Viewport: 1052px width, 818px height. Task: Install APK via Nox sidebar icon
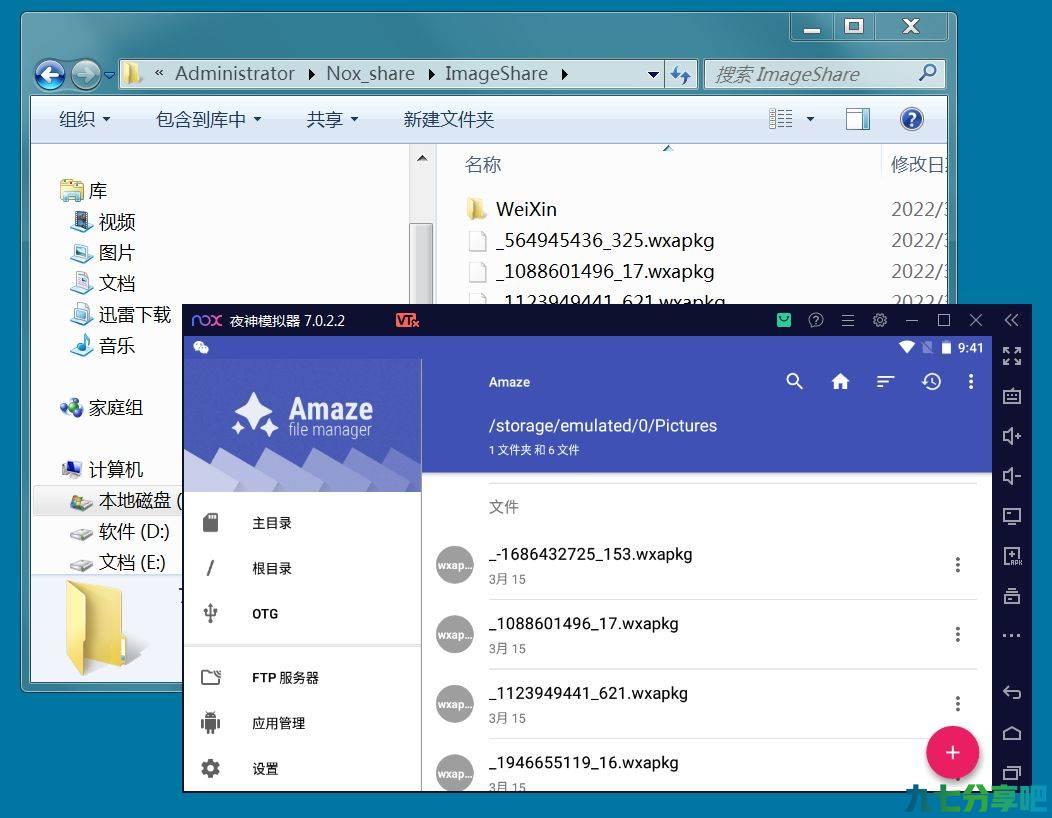[x=1012, y=556]
